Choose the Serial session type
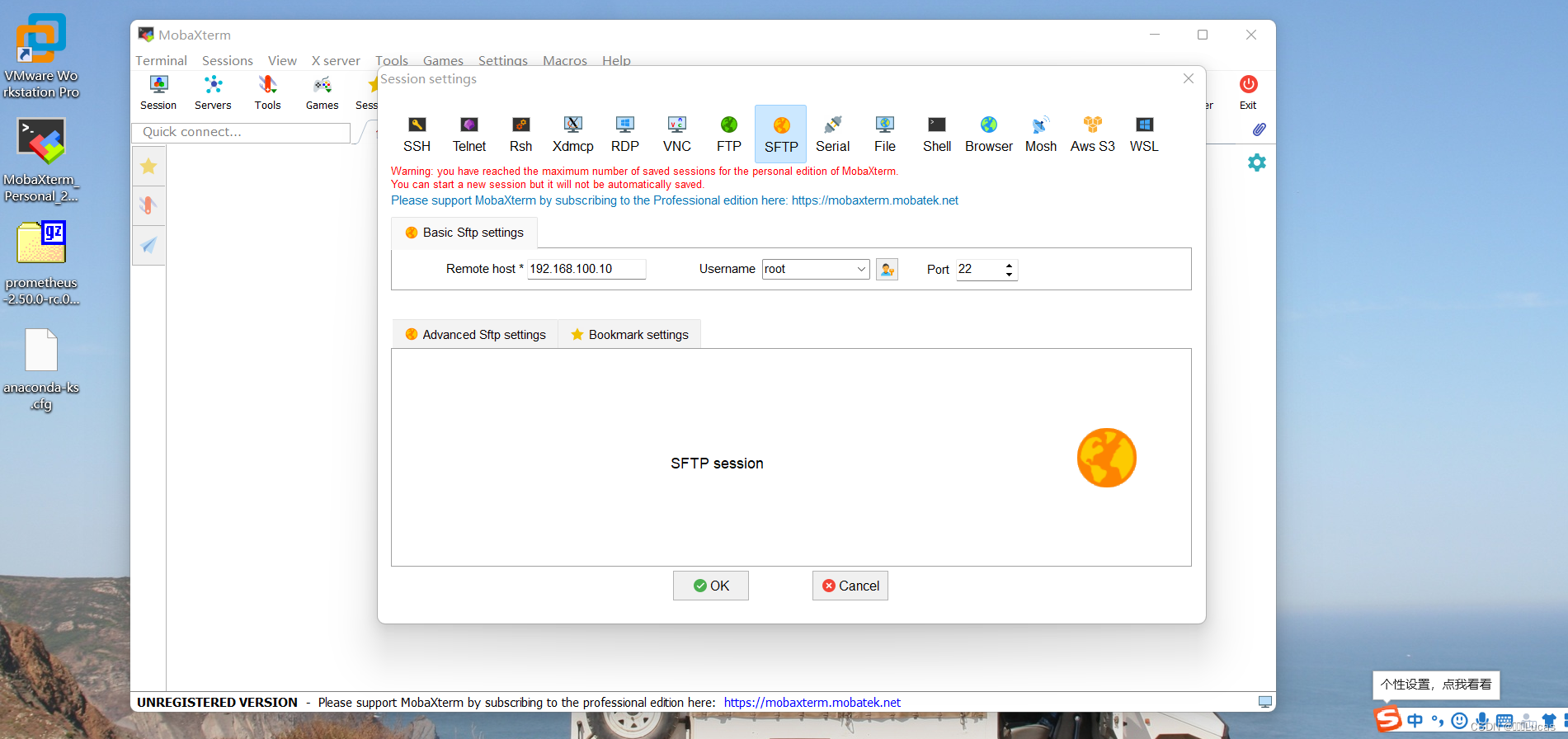This screenshot has height=739, width=1568. (x=832, y=134)
